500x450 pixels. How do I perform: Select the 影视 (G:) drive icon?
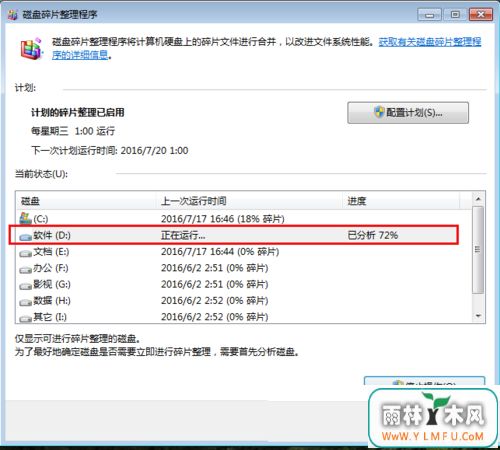[x=25, y=286]
